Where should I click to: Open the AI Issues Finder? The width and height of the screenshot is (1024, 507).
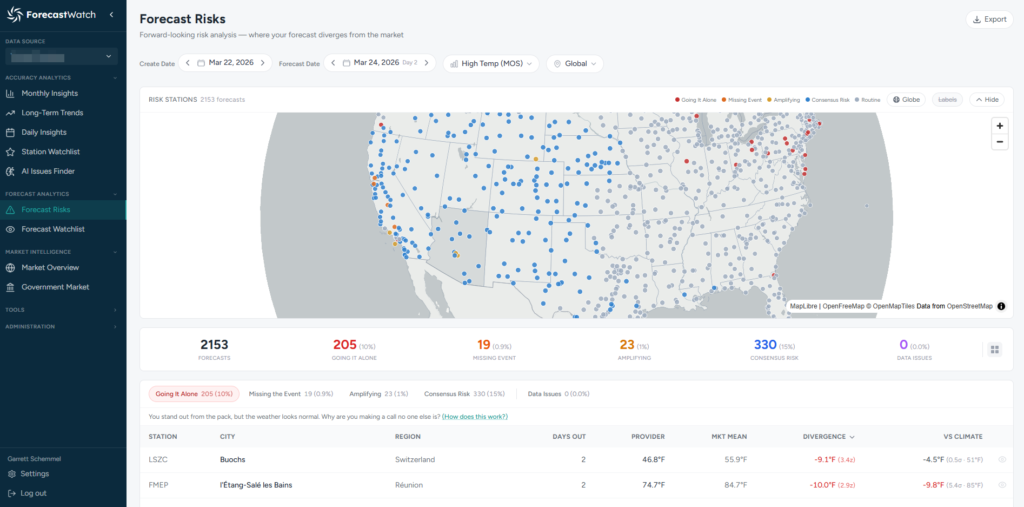[48, 171]
